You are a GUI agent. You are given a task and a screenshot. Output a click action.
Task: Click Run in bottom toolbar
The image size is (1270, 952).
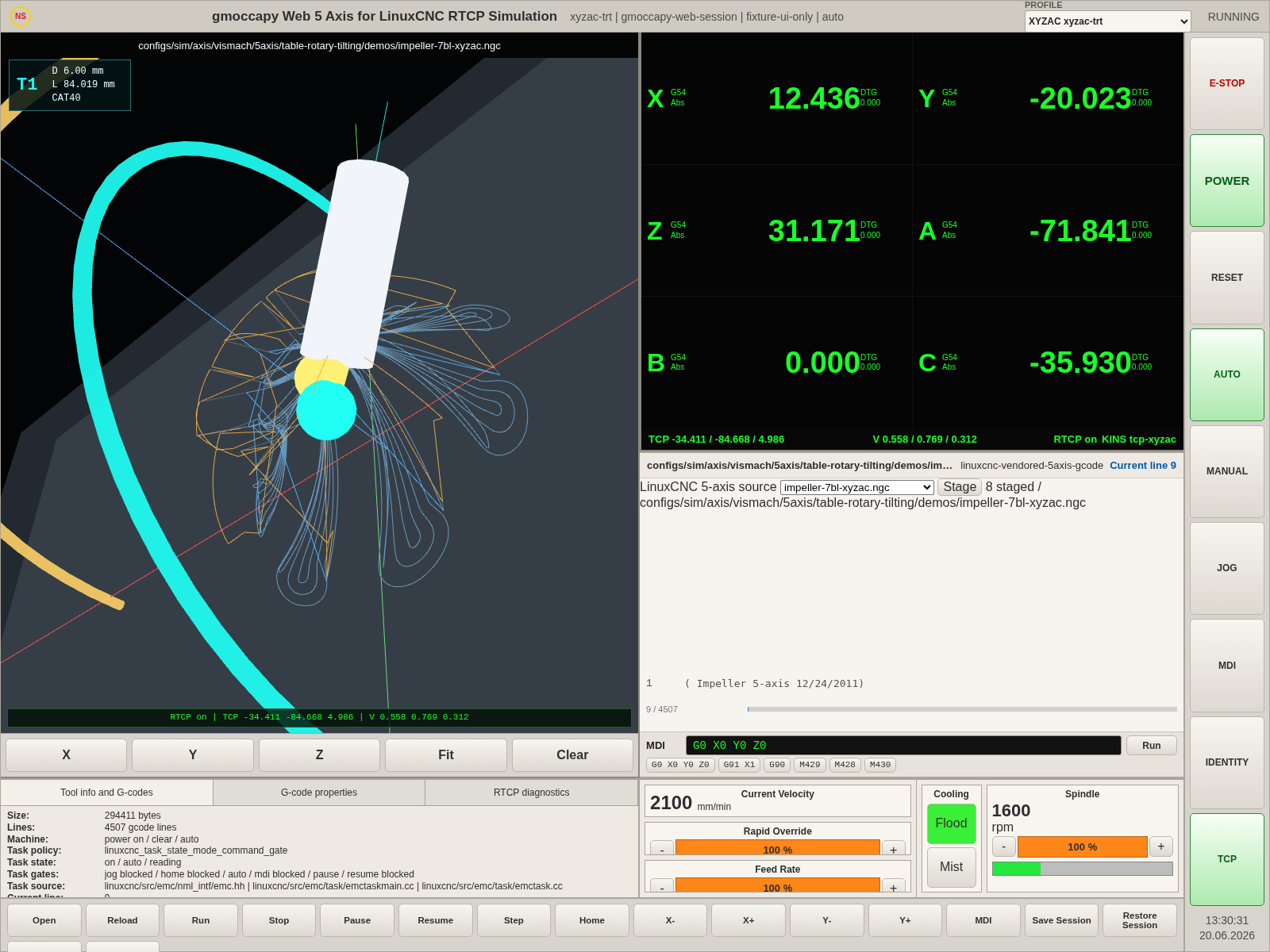coord(201,920)
